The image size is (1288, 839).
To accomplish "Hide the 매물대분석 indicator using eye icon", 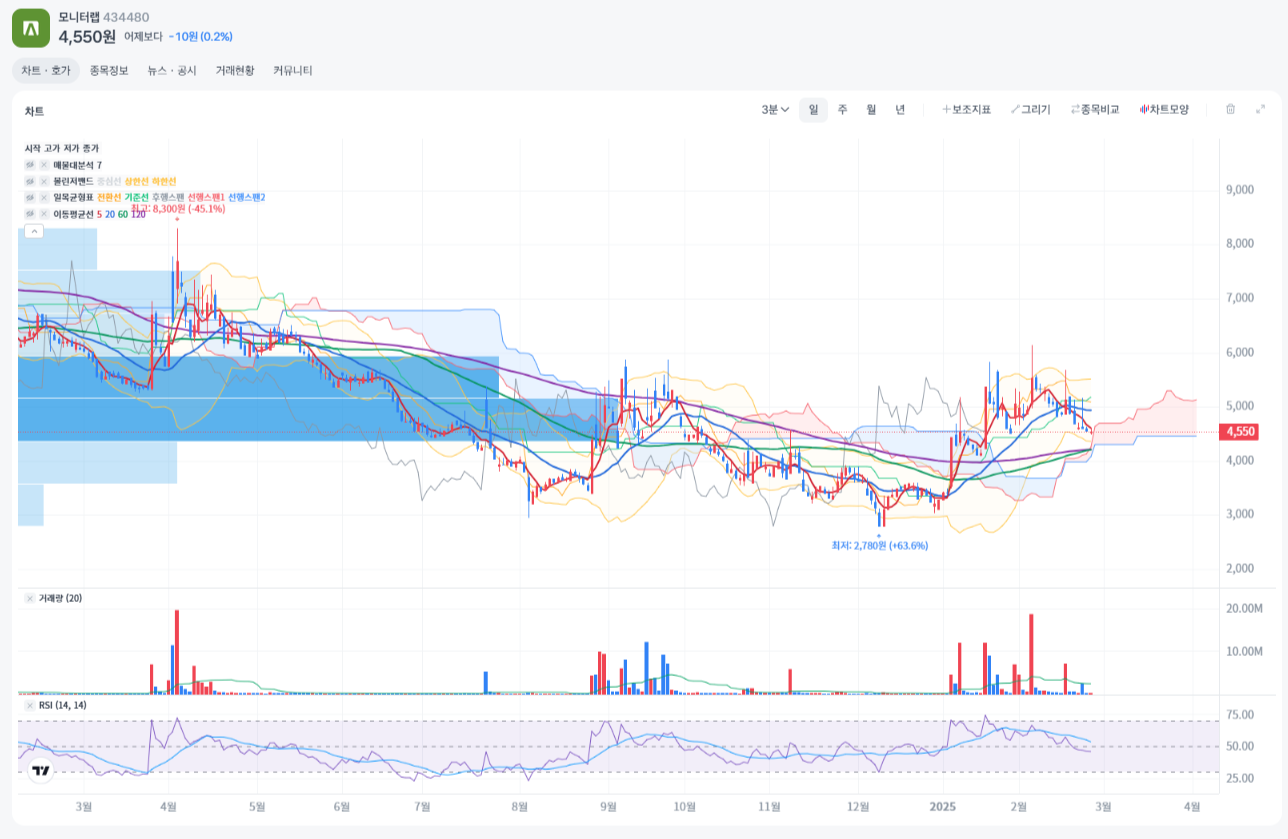I will pyautogui.click(x=30, y=165).
